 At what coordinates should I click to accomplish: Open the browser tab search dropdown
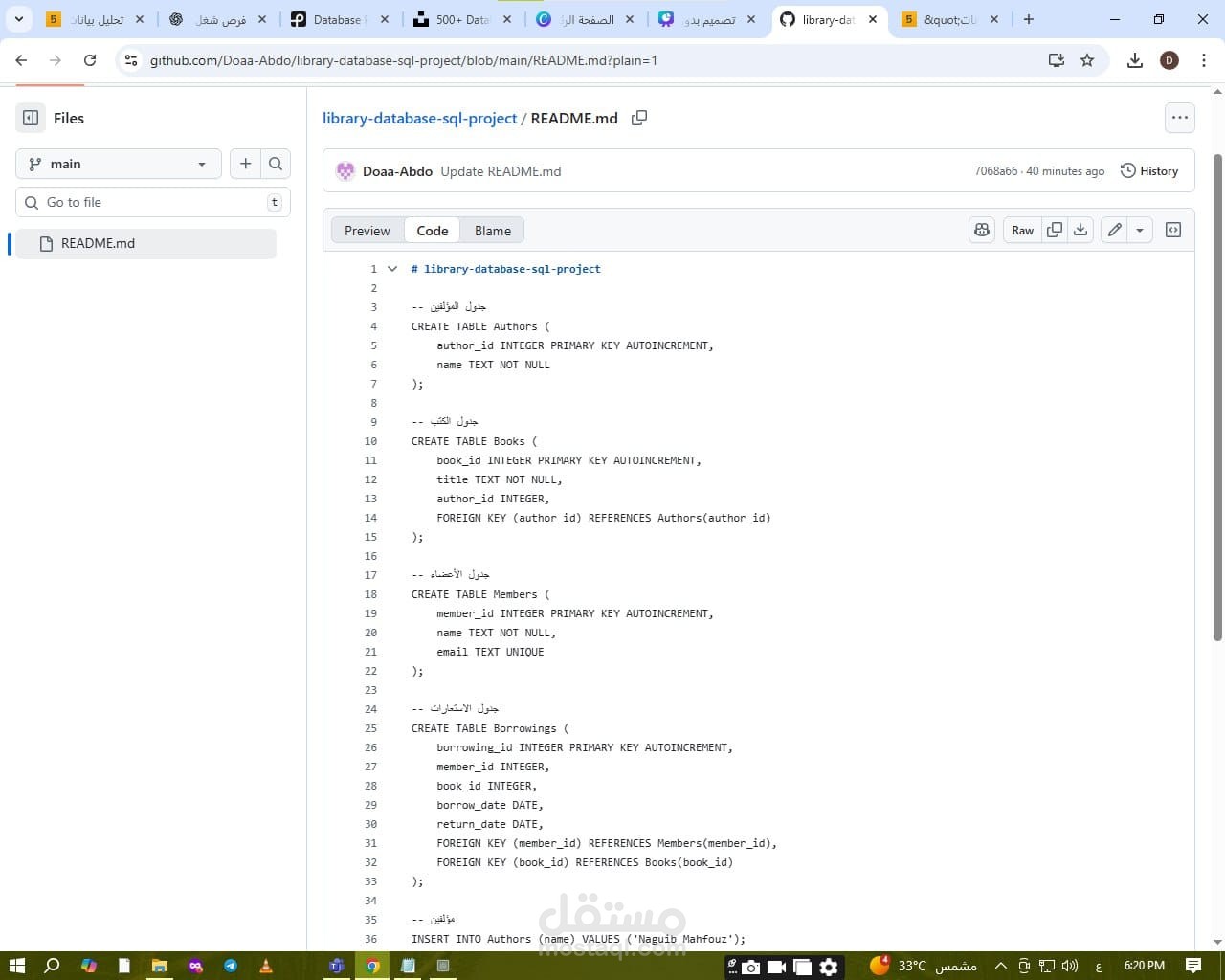click(19, 19)
